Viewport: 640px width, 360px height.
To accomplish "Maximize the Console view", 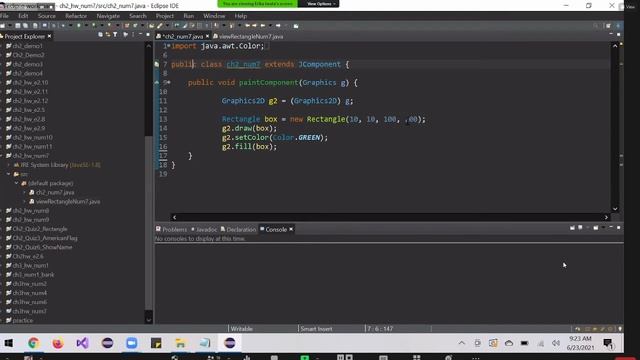I will tap(618, 227).
